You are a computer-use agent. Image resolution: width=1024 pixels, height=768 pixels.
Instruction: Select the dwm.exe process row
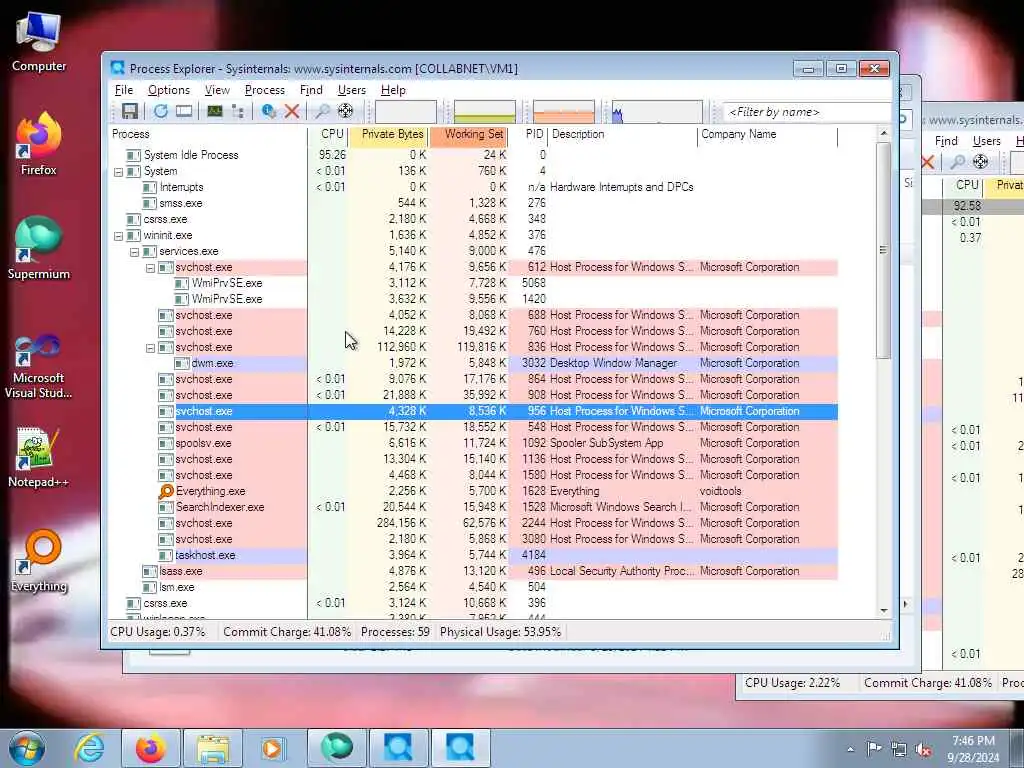click(x=473, y=363)
